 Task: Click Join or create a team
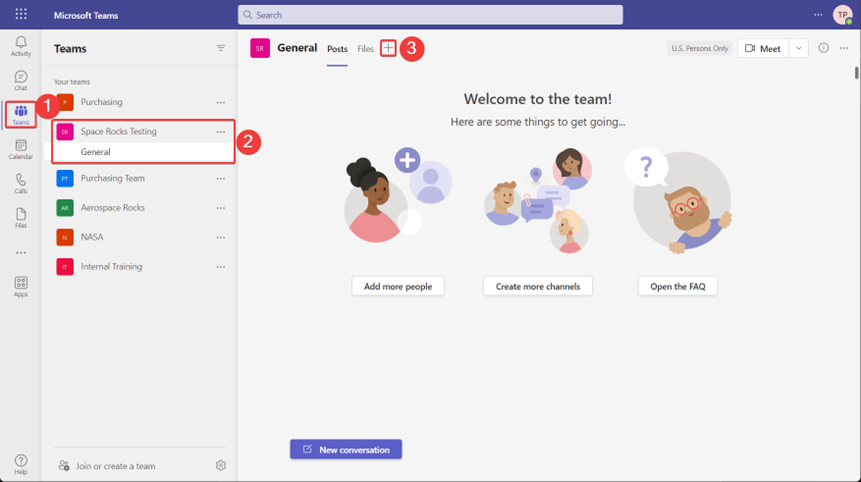click(x=108, y=466)
